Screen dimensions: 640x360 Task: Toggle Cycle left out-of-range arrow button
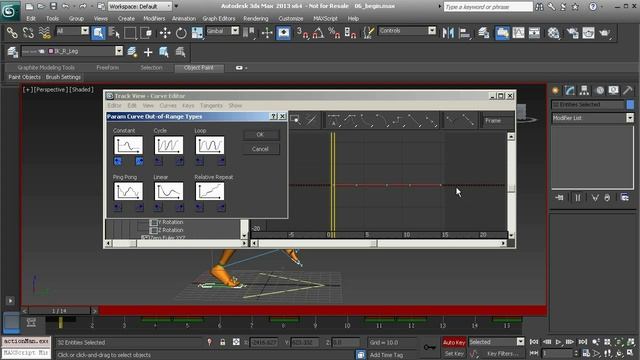(x=158, y=161)
